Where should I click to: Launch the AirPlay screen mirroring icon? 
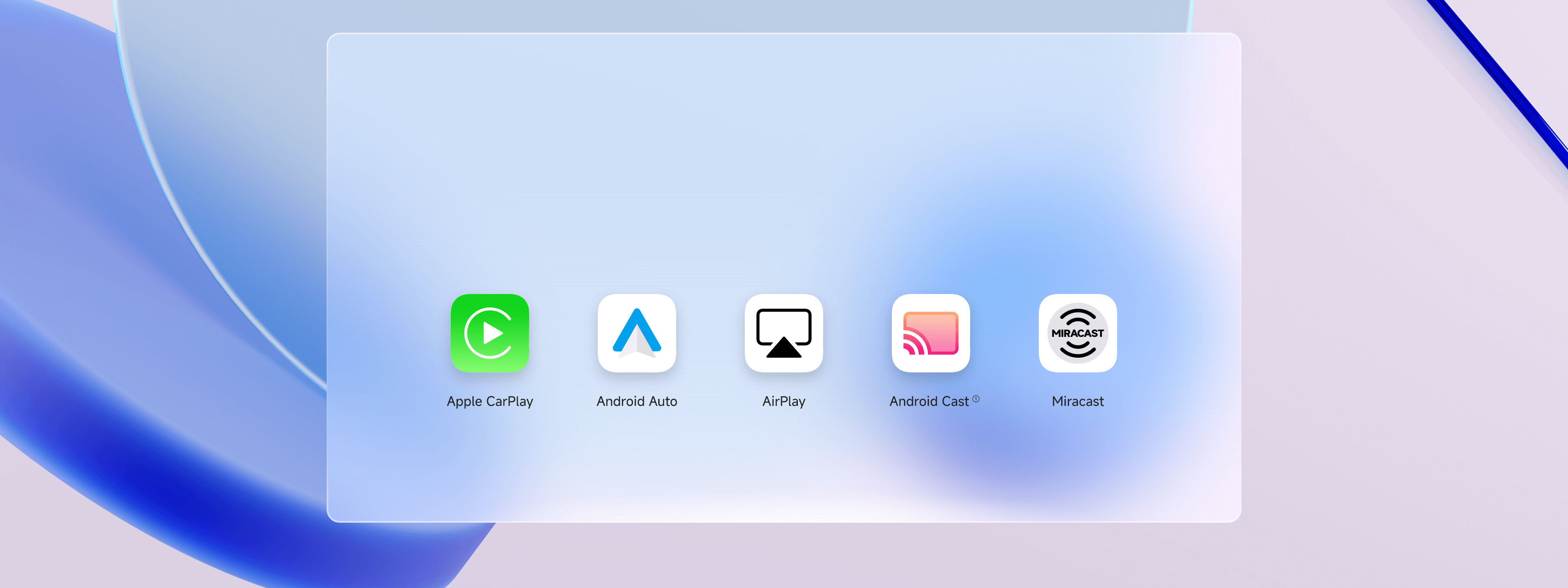pos(784,333)
